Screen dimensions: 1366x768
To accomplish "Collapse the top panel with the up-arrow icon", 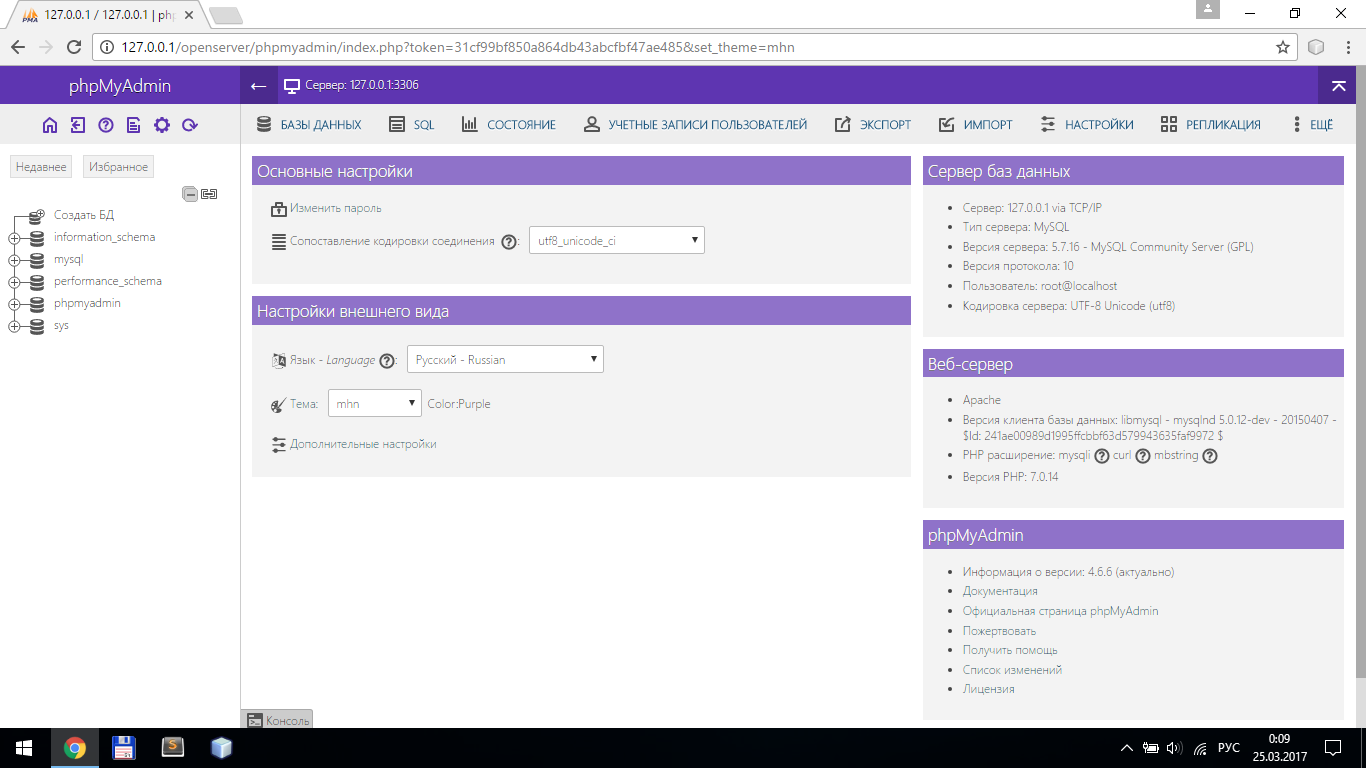I will 1338,86.
